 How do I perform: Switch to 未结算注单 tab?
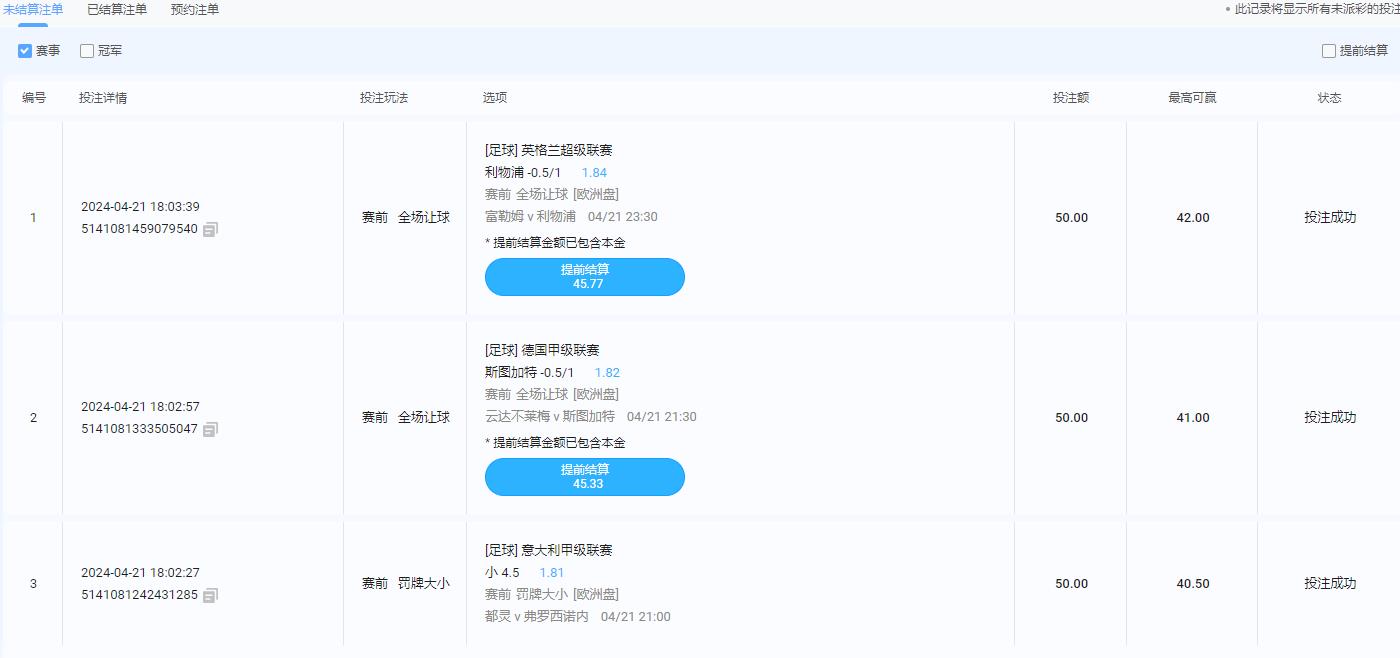click(x=33, y=10)
